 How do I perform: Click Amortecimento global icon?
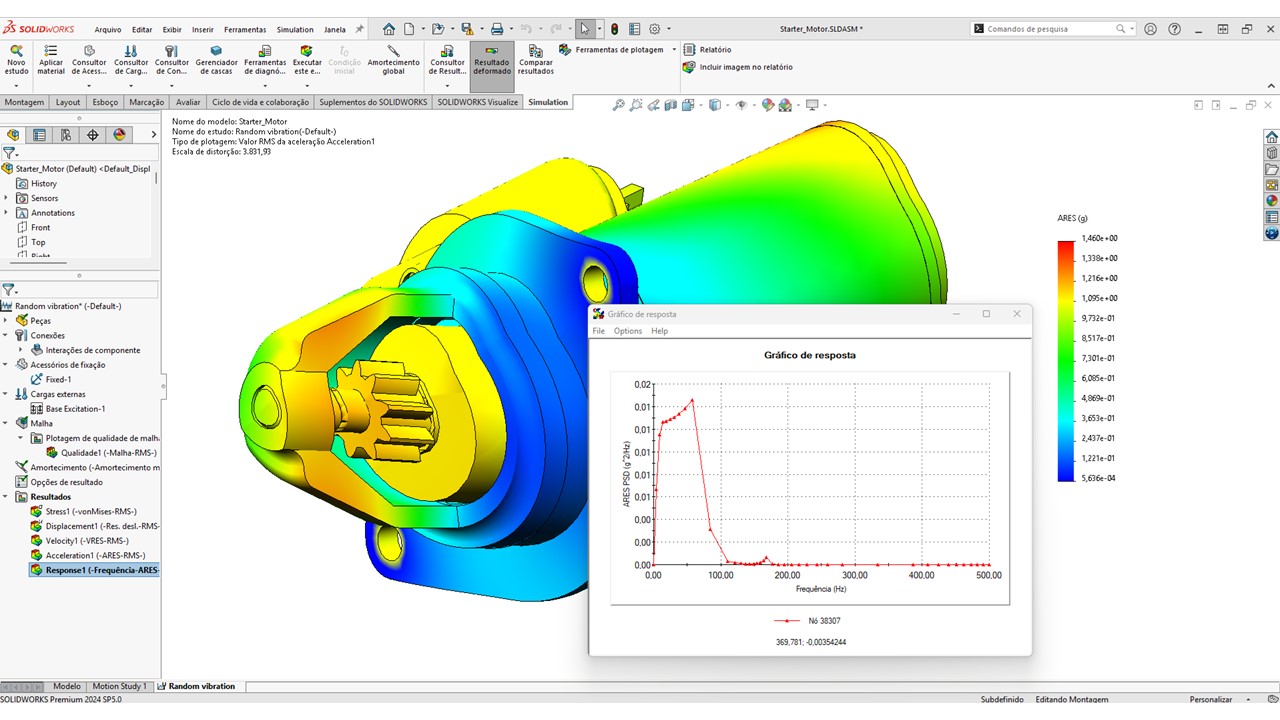tap(393, 50)
